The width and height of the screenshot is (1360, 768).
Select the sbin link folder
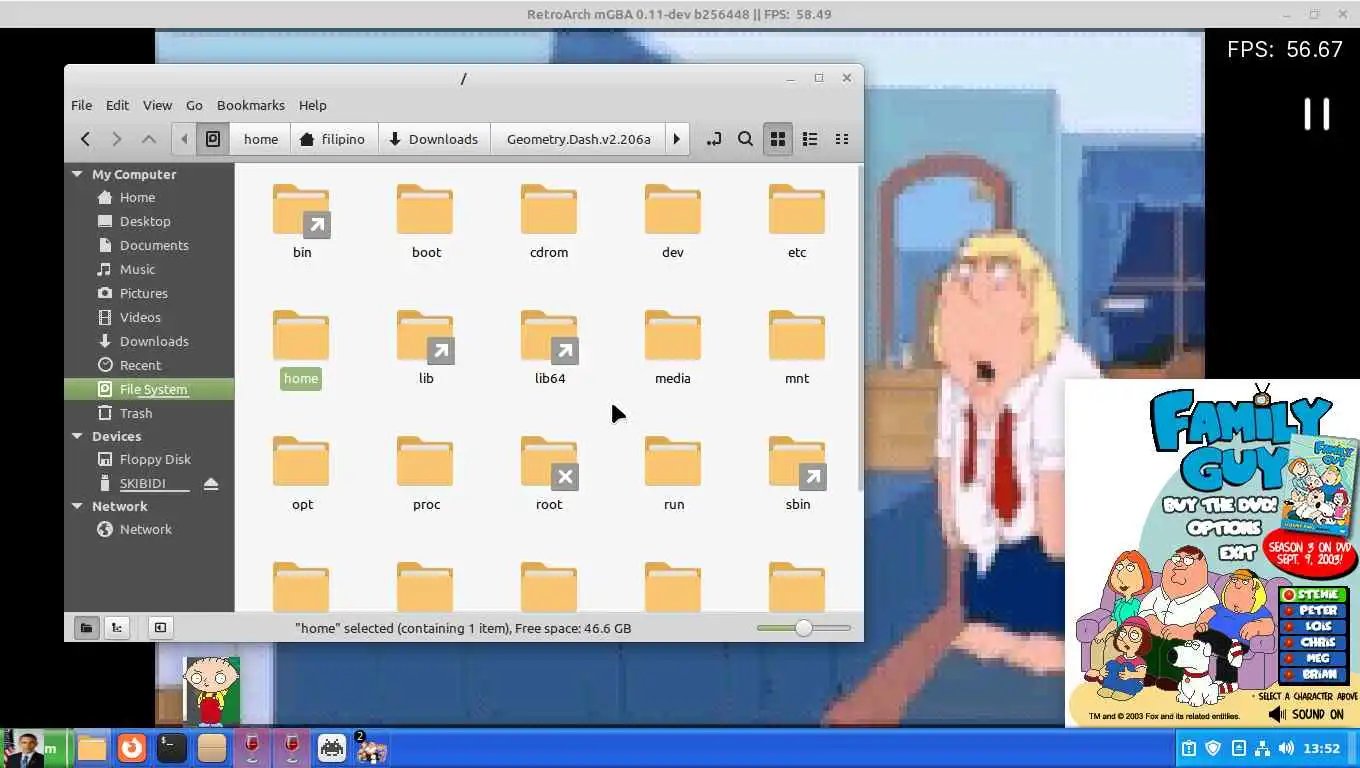[x=797, y=474]
